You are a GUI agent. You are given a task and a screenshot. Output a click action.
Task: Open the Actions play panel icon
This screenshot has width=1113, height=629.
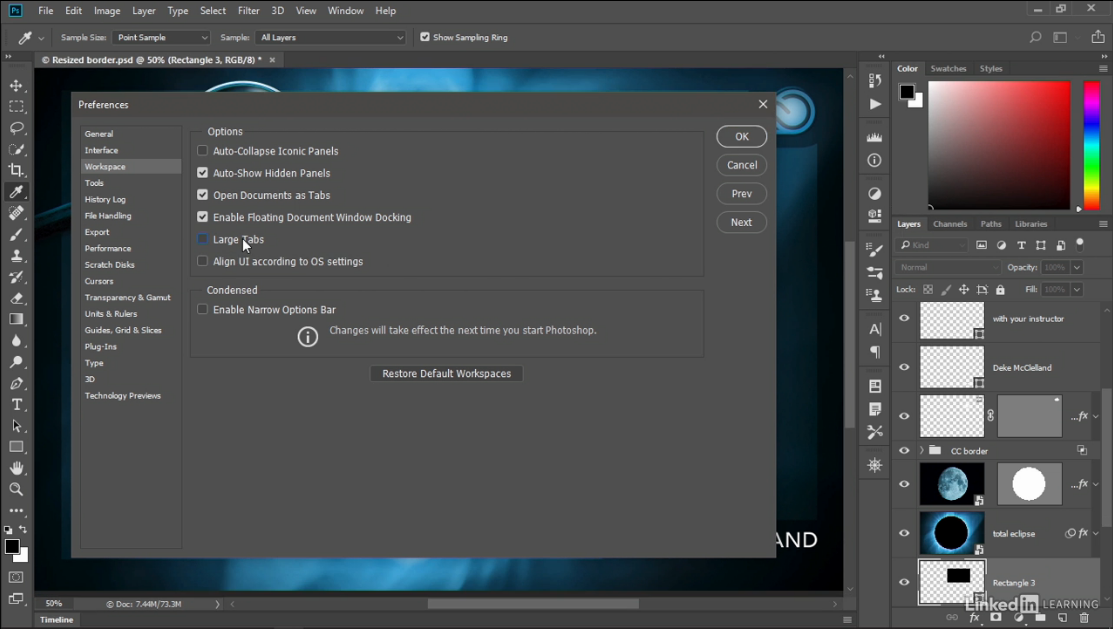click(875, 104)
